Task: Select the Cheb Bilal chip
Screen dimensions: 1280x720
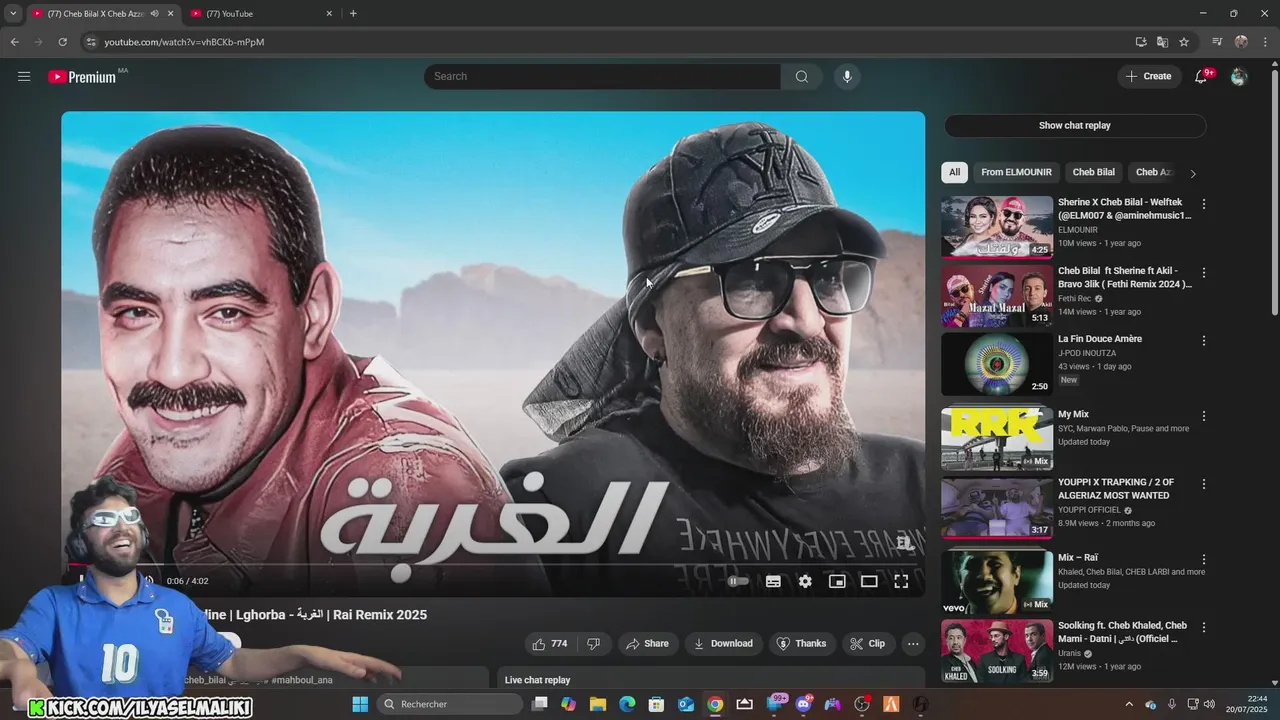Action: pyautogui.click(x=1094, y=172)
